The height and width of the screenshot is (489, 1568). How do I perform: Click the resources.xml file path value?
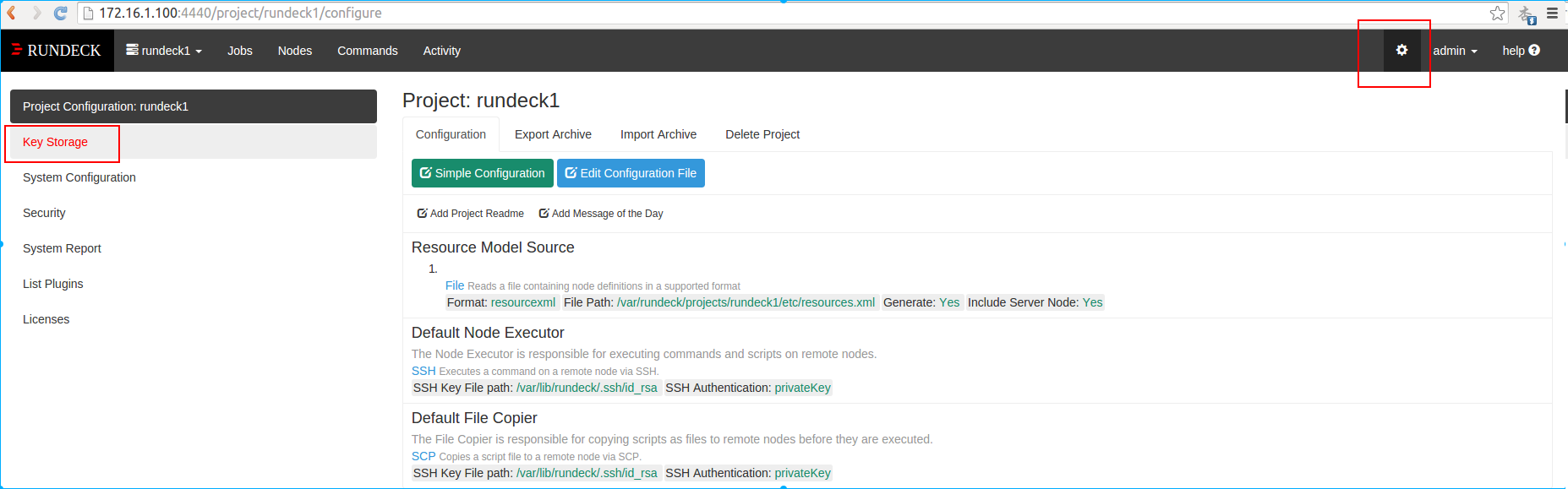(746, 302)
